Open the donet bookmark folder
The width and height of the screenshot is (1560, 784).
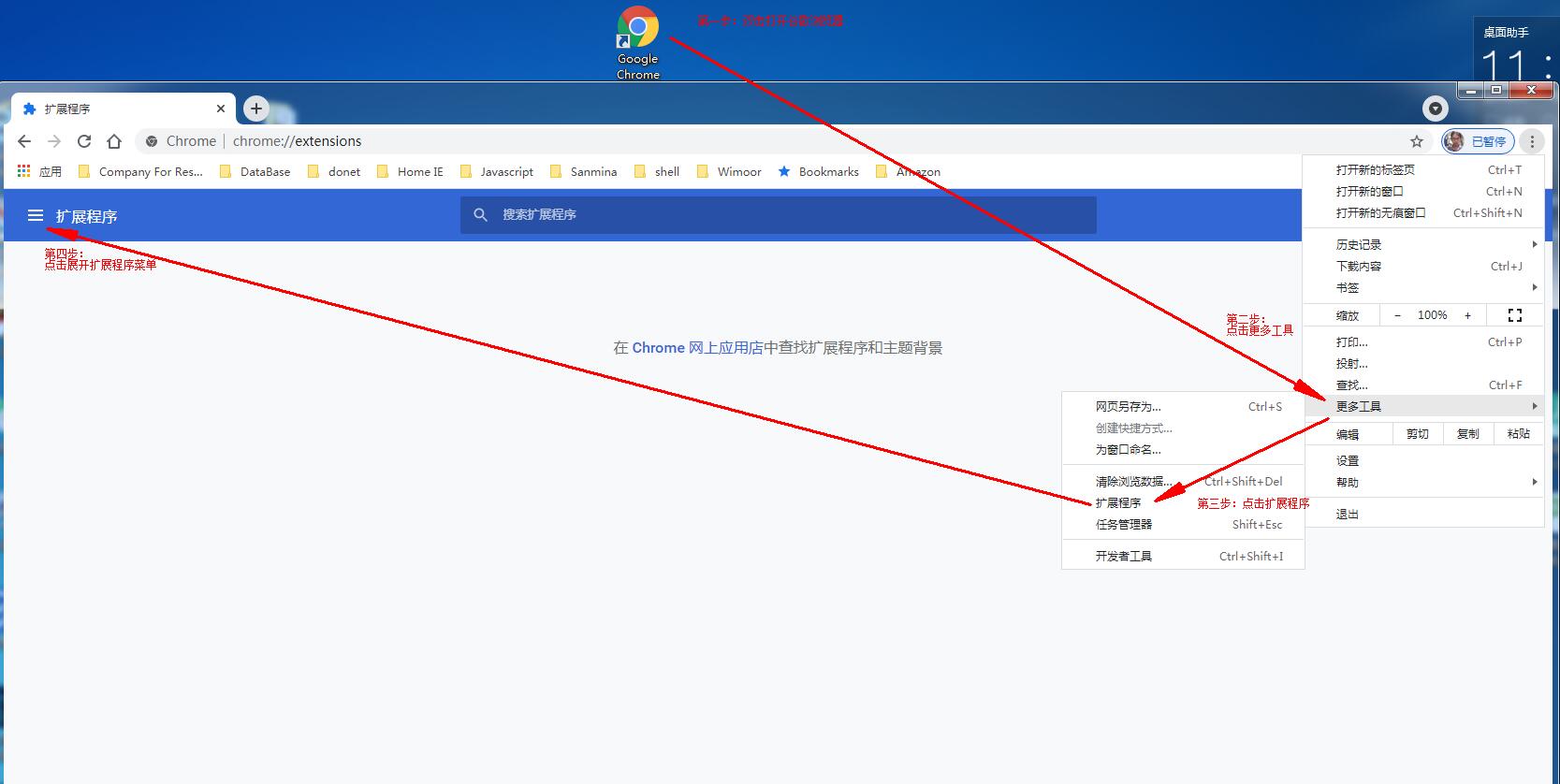[334, 172]
